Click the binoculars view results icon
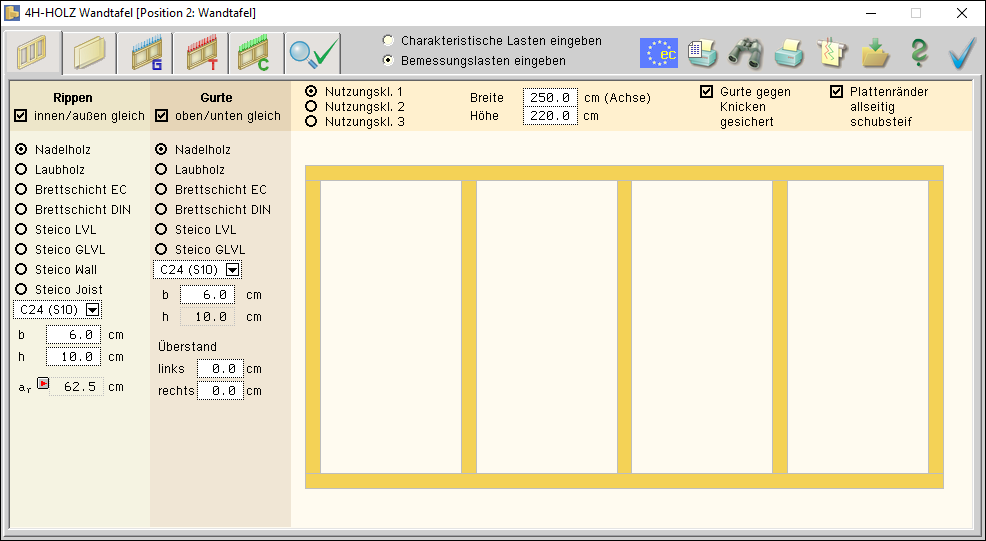The height and width of the screenshot is (541, 986). pos(745,53)
